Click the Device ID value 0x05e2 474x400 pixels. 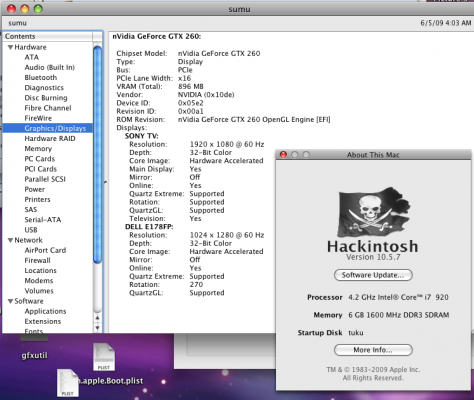pyautogui.click(x=191, y=103)
